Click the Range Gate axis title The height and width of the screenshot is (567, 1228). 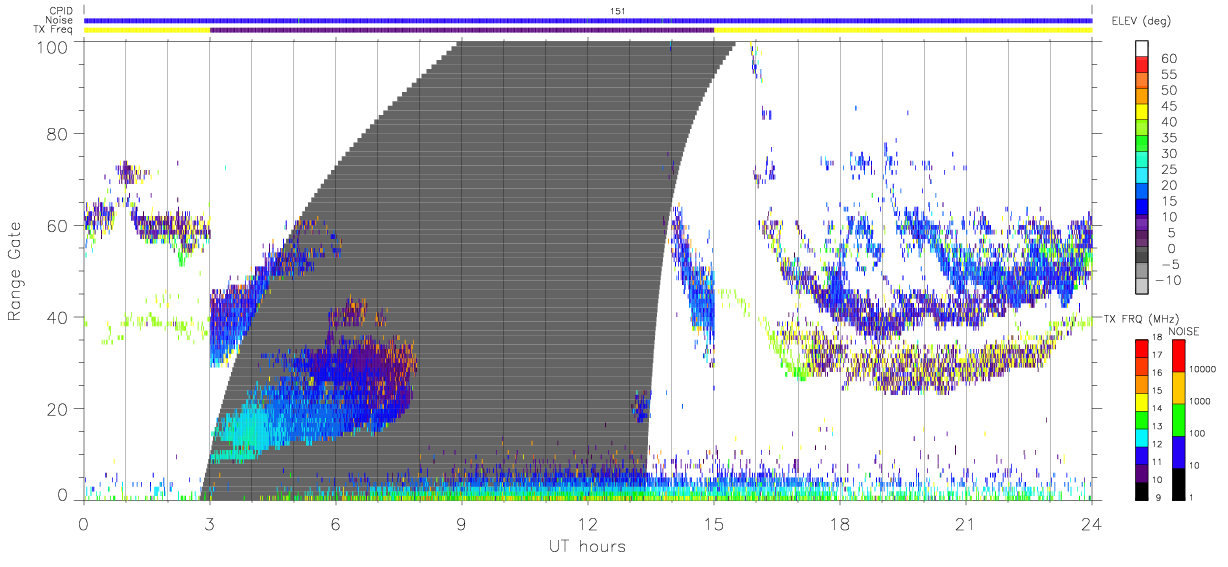point(16,271)
